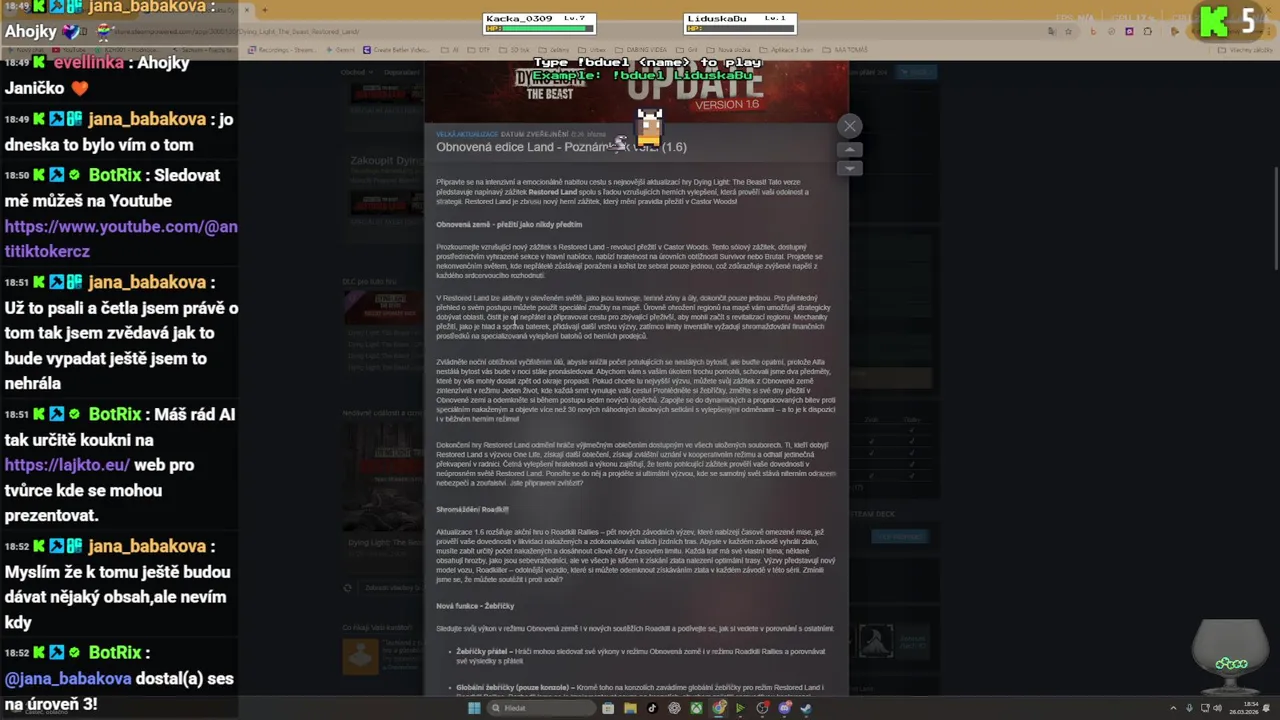
Task: Click the brandy glass widget icon
Action: pos(1231,657)
